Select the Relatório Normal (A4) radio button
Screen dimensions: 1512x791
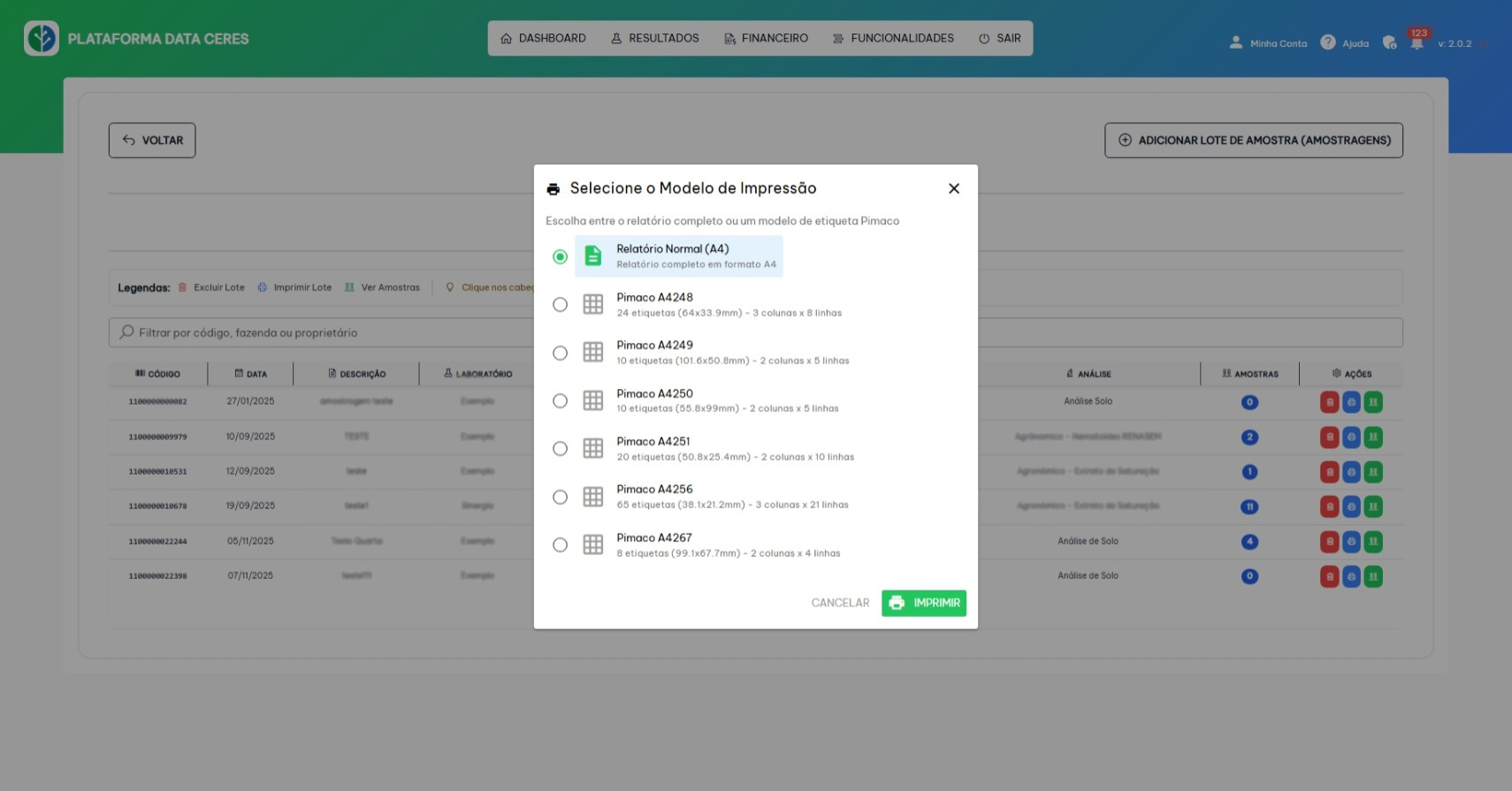[x=560, y=256]
